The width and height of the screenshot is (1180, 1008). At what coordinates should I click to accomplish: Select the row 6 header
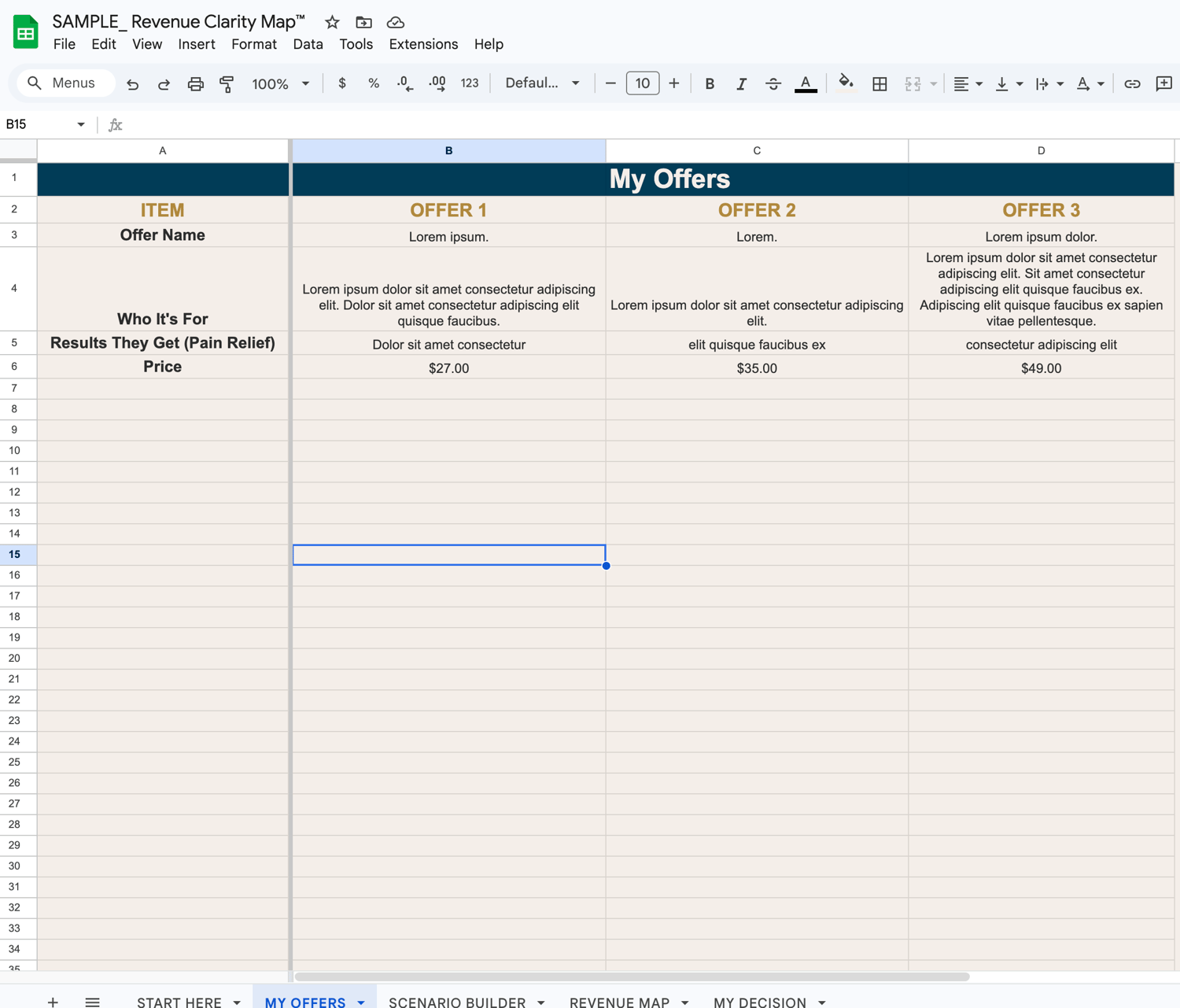click(14, 367)
